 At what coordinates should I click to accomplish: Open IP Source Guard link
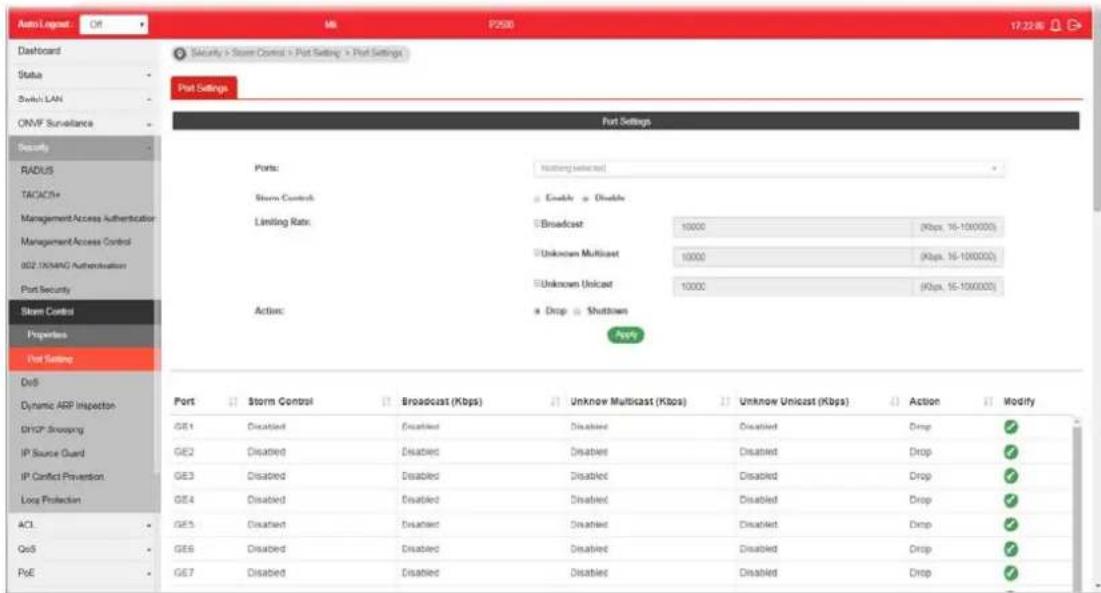[53, 453]
